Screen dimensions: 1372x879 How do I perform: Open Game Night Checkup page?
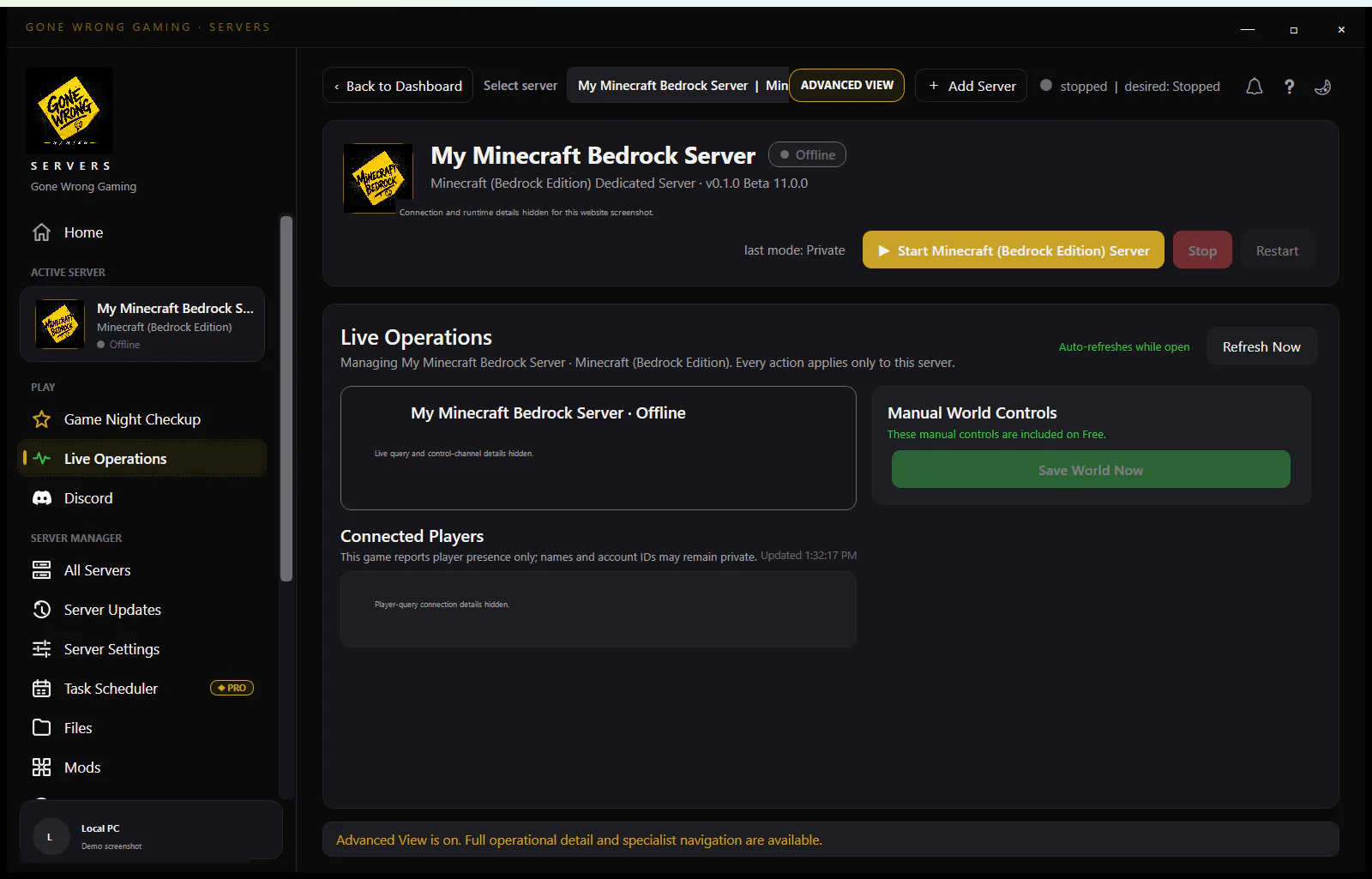141,419
